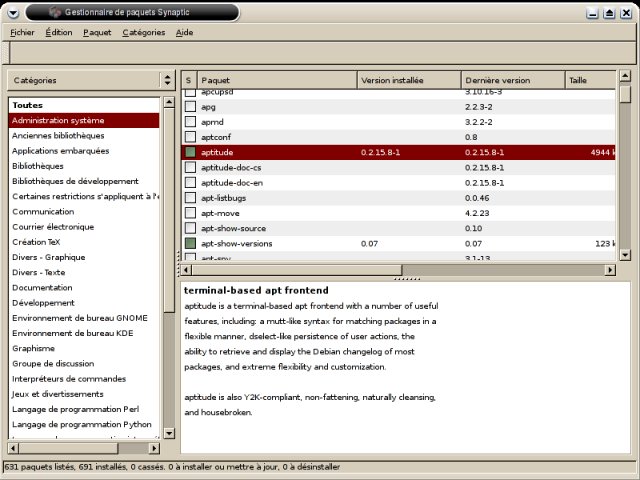Image resolution: width=640 pixels, height=480 pixels.
Task: Click the category list scroll-left arrow
Action: coord(14,448)
